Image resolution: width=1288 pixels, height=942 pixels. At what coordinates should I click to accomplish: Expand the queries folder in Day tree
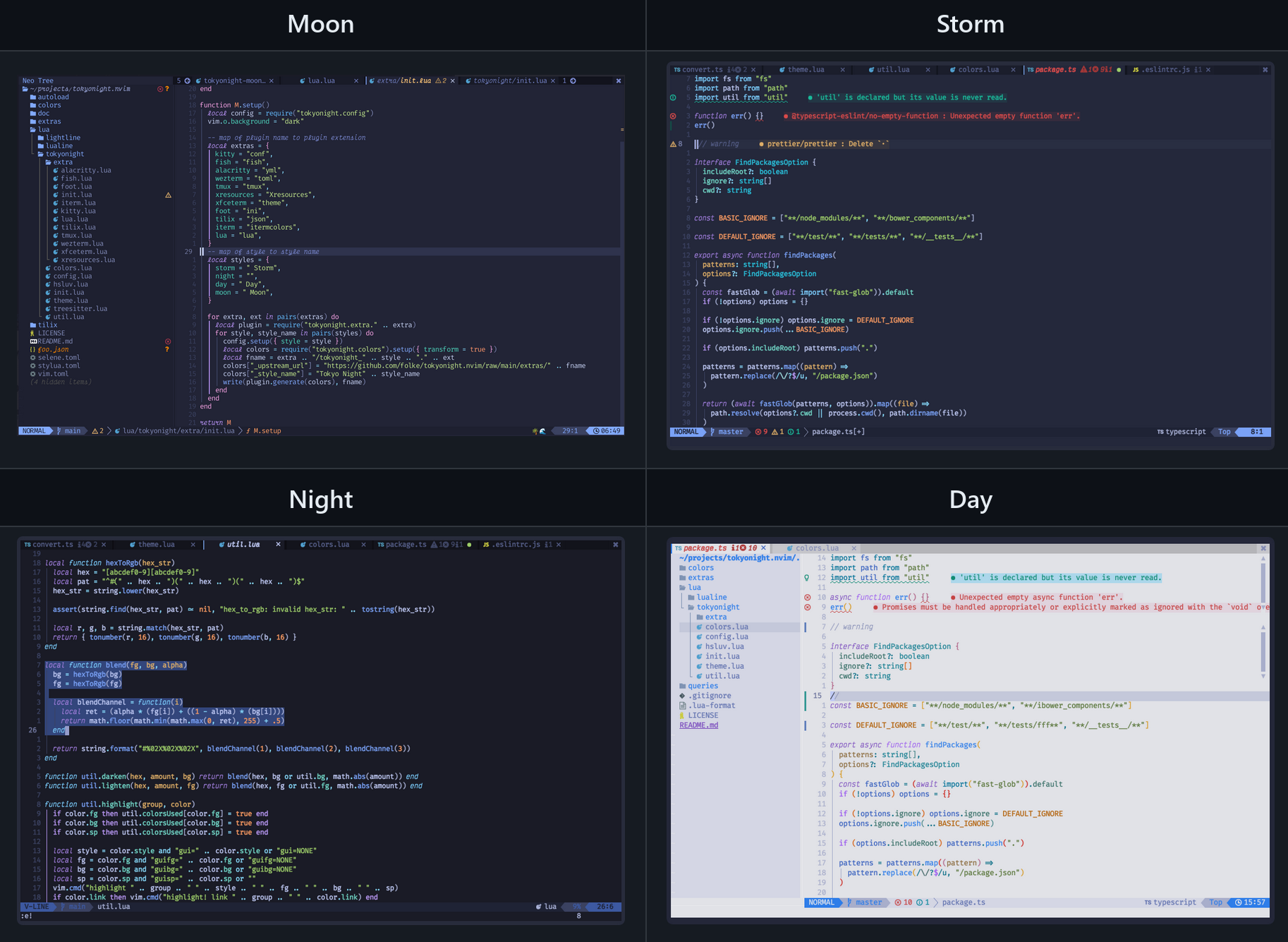point(698,686)
